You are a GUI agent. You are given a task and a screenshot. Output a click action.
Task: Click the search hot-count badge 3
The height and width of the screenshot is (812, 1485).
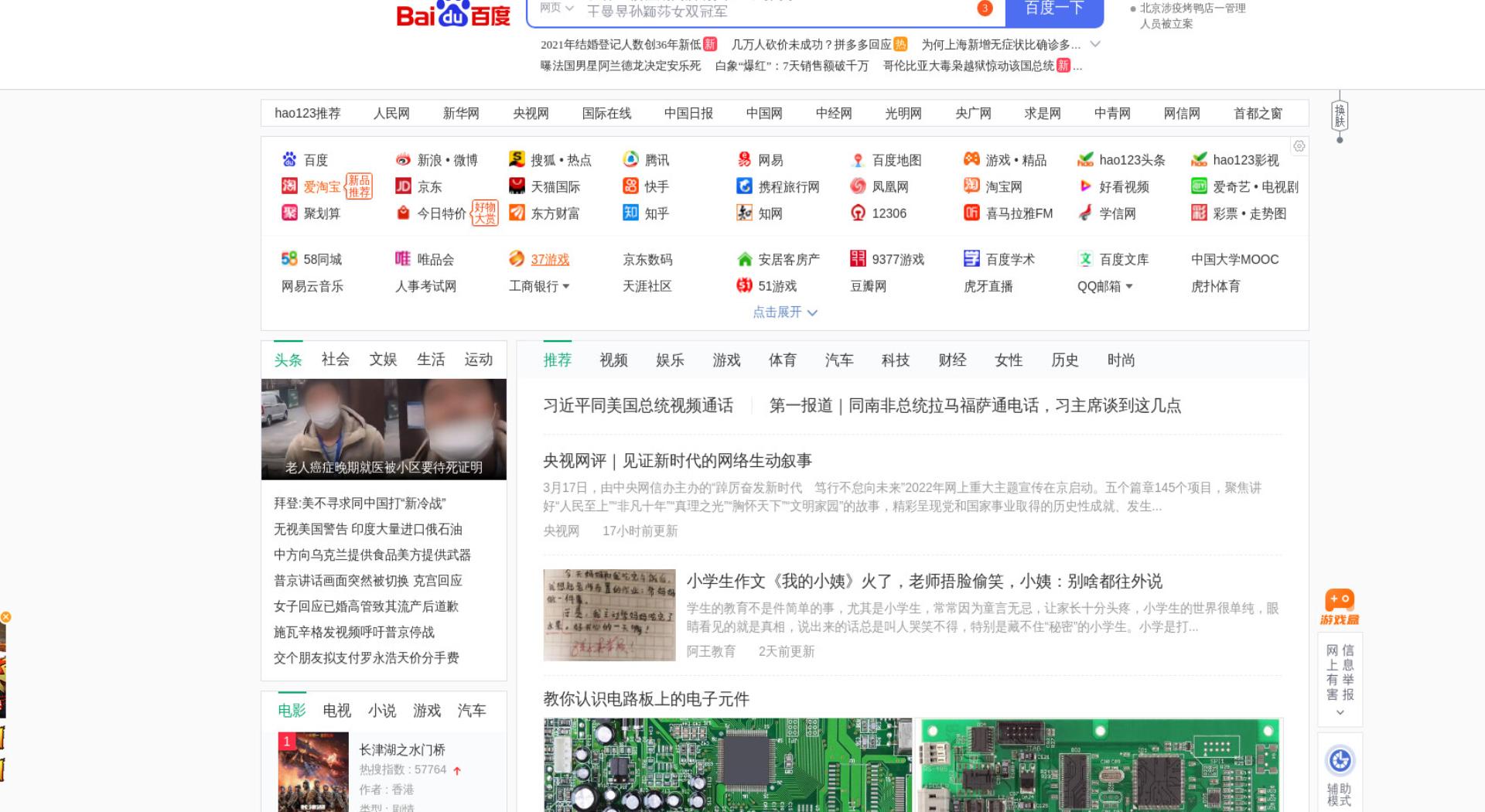(985, 9)
